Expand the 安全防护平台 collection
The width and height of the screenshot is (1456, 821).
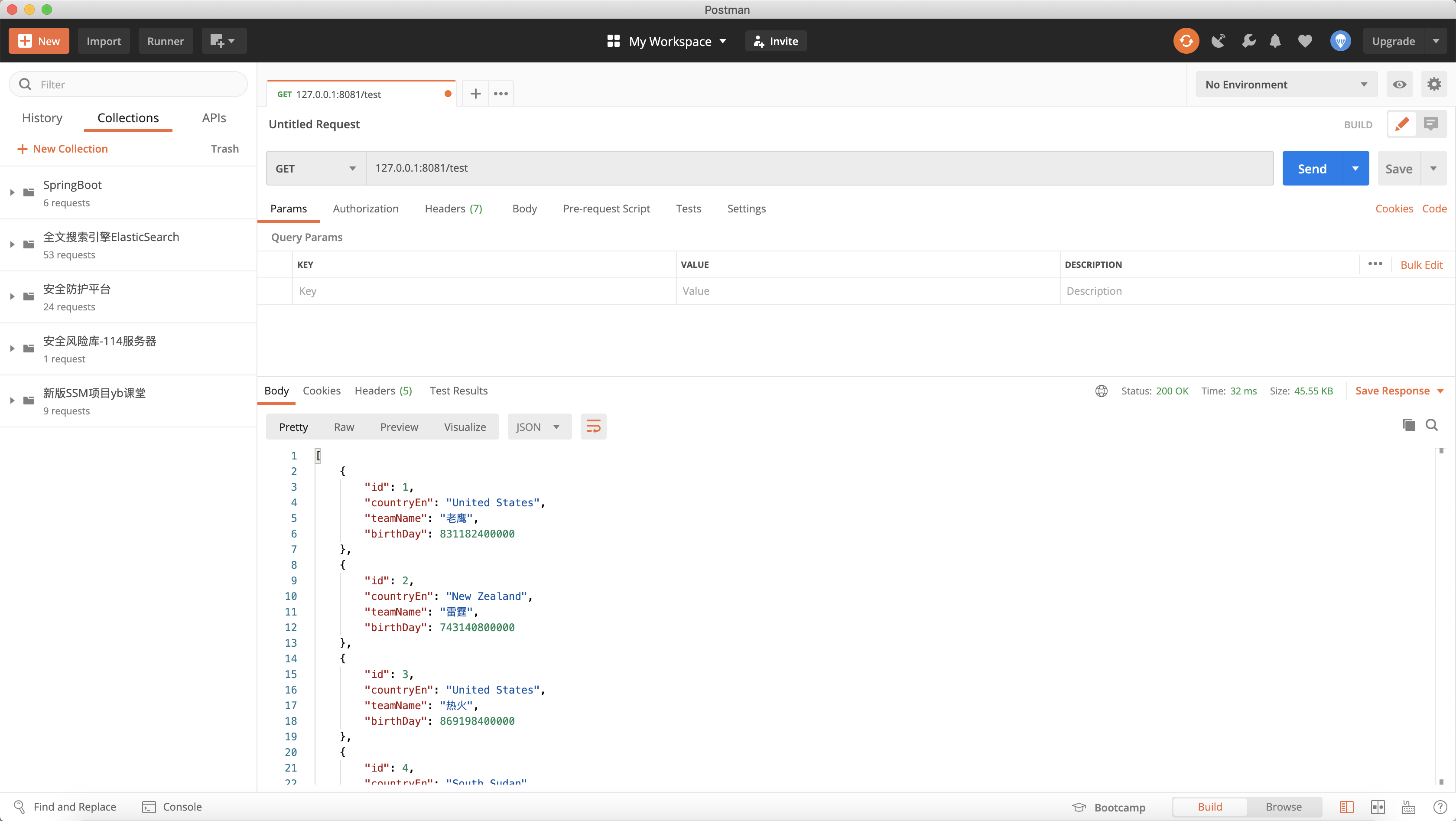point(13,296)
